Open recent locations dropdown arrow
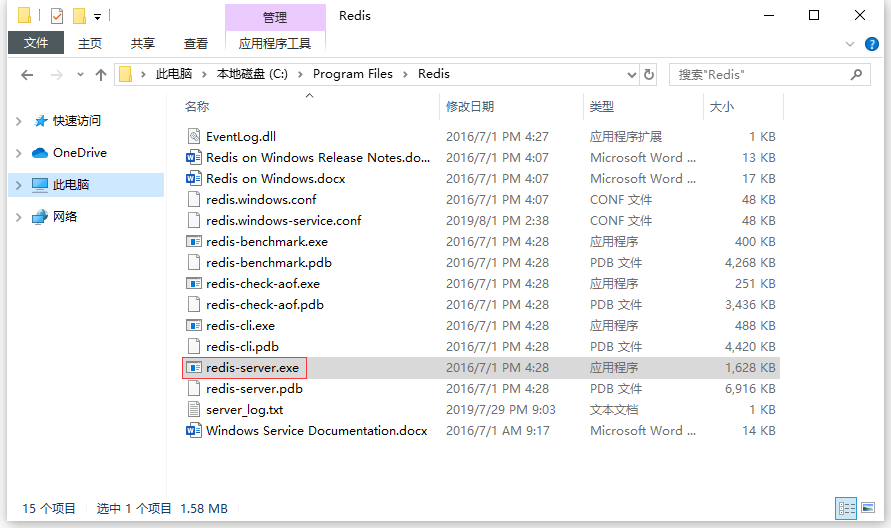The height and width of the screenshot is (528, 891). (x=80, y=74)
